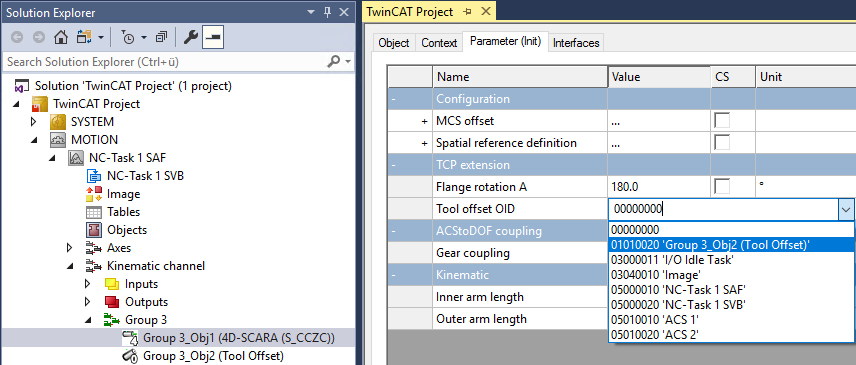Expand the Axes tree node
856x365 pixels.
69,248
